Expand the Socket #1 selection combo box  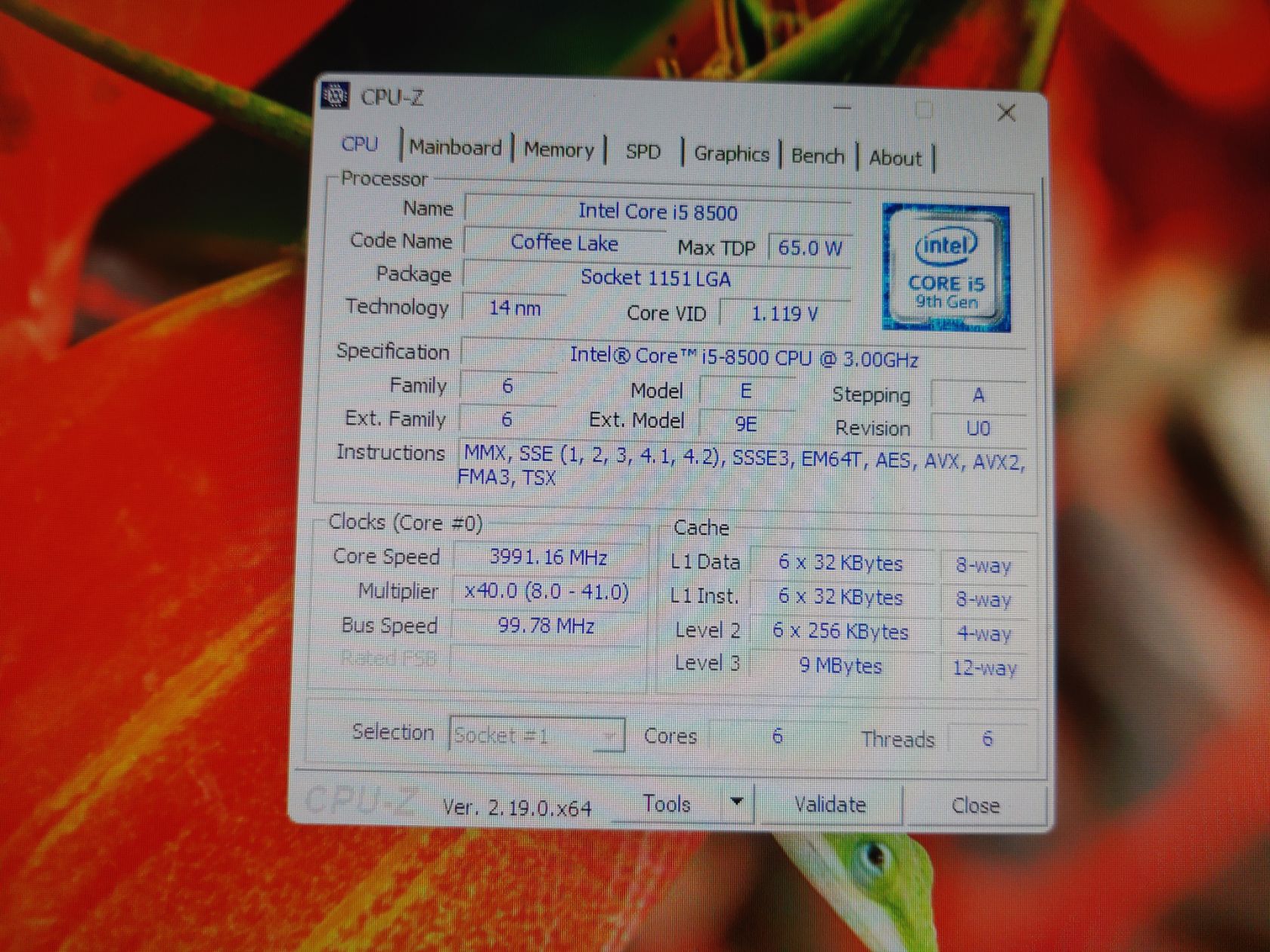click(537, 734)
